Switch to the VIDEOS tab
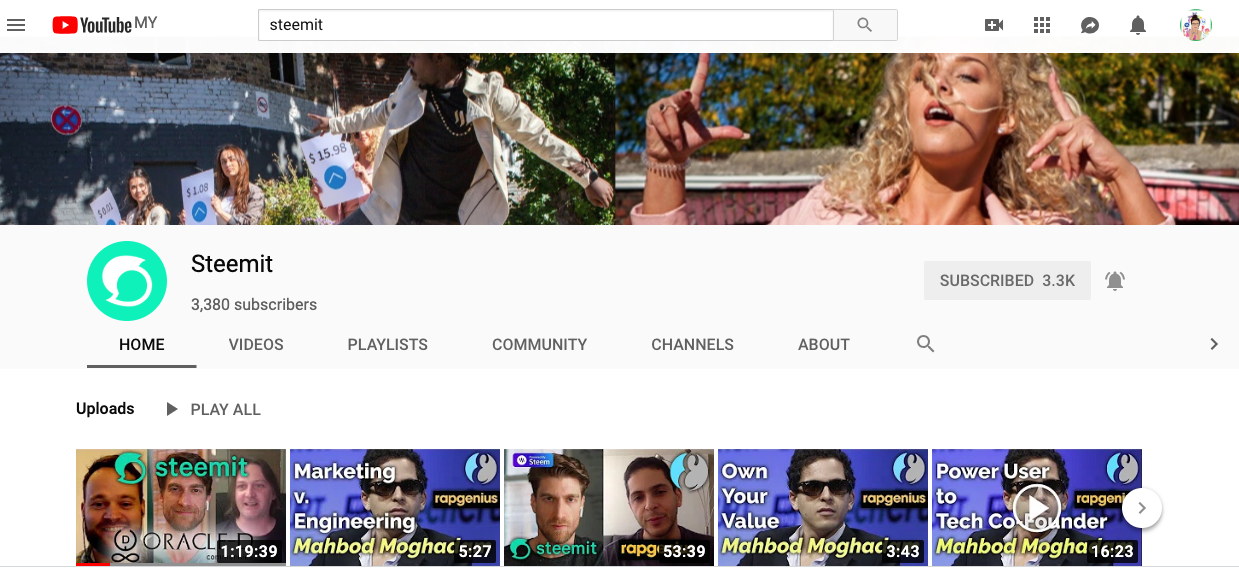The image size is (1239, 568). point(256,344)
